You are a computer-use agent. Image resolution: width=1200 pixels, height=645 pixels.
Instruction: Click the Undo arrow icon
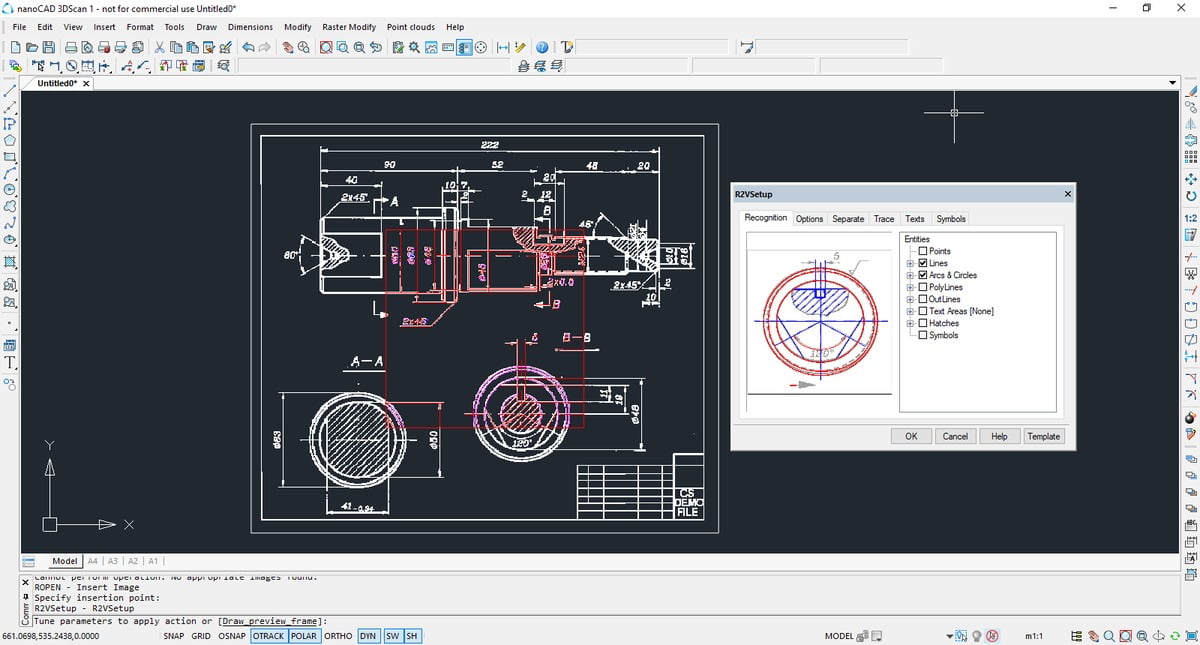click(x=248, y=47)
